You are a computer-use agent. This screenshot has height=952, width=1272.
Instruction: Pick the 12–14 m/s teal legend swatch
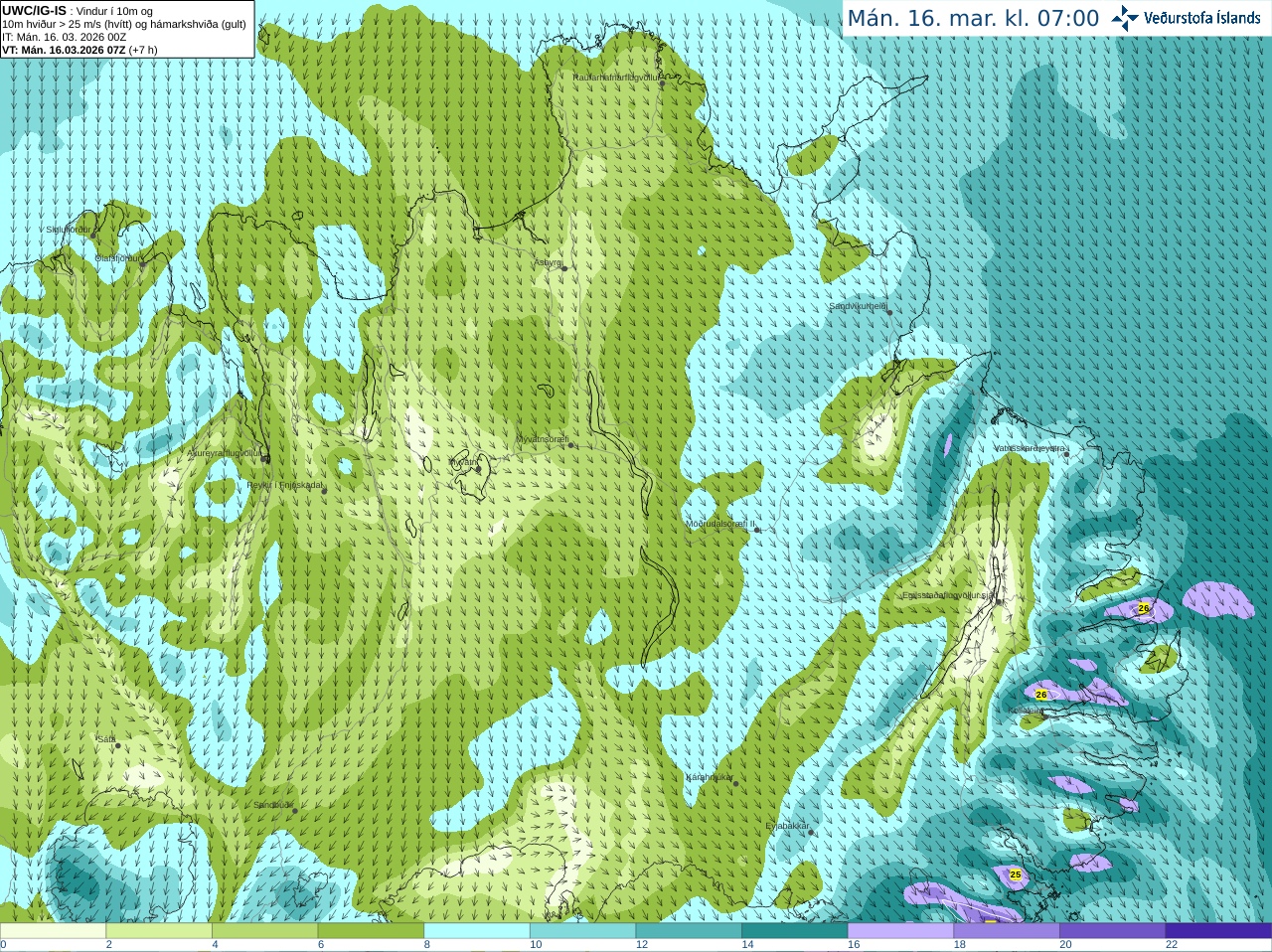coord(689,931)
